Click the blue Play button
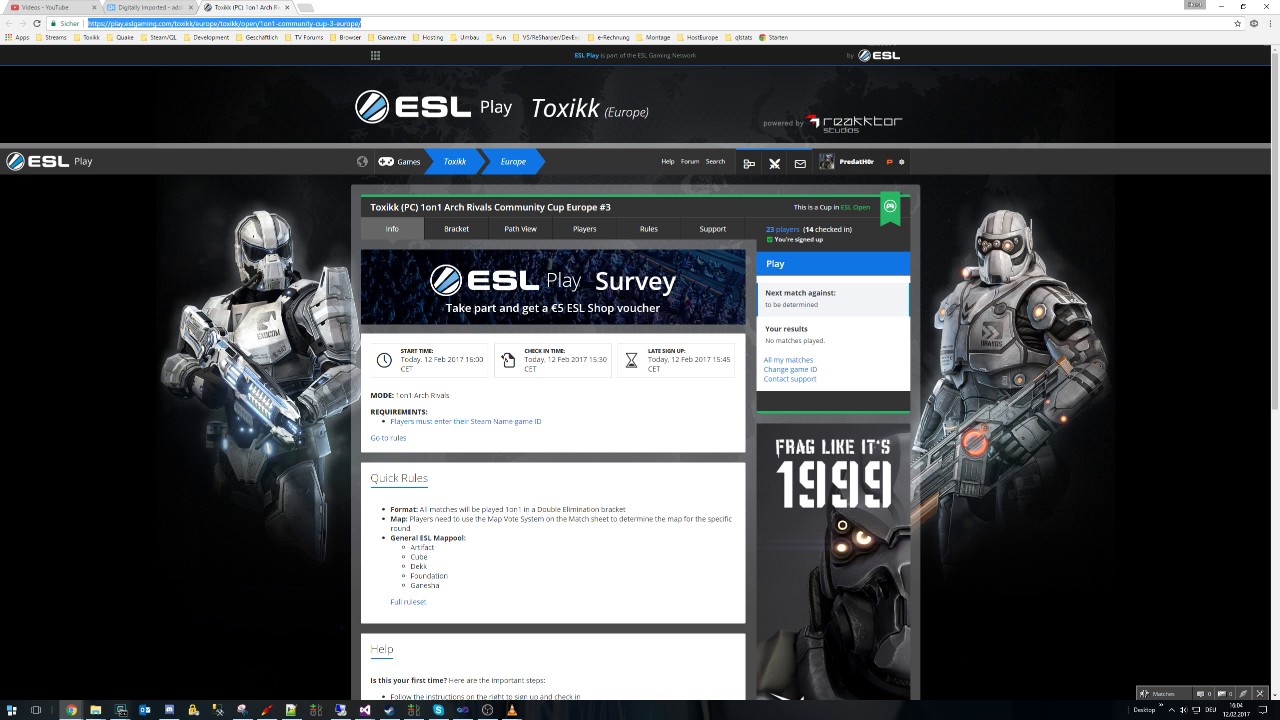The width and height of the screenshot is (1280, 720). [833, 264]
